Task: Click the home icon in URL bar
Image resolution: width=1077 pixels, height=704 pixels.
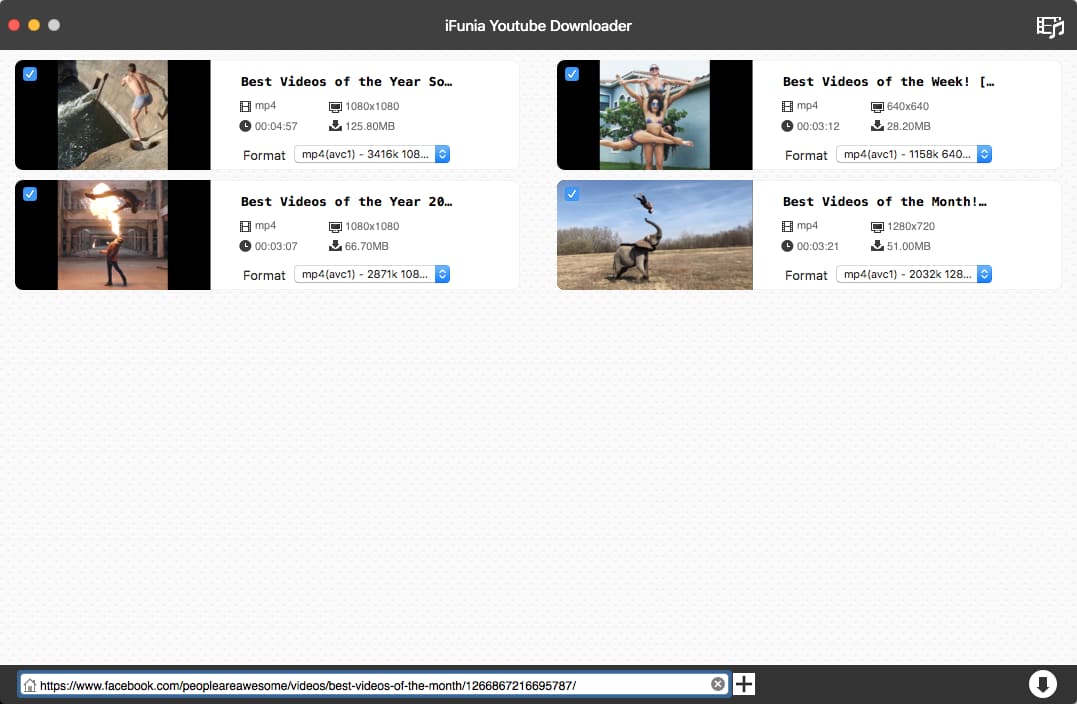Action: point(30,685)
